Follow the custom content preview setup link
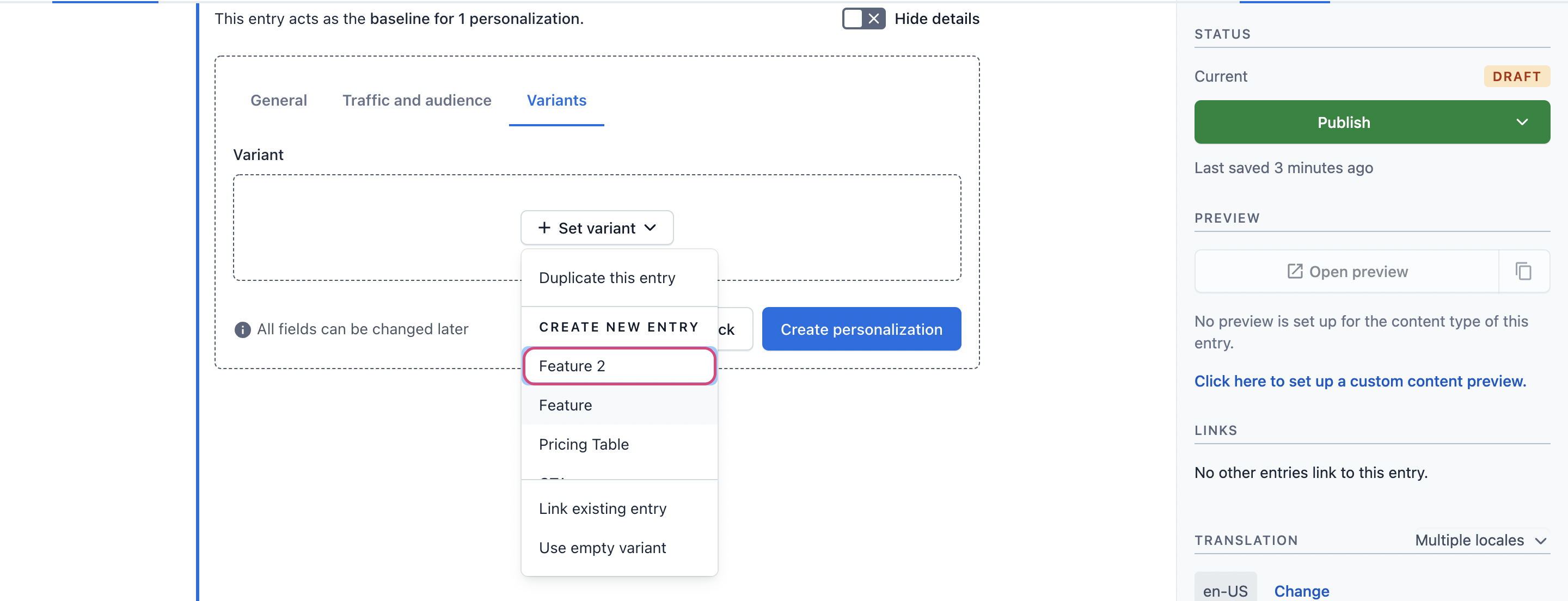Screen dimensions: 1568x601 point(1360,381)
